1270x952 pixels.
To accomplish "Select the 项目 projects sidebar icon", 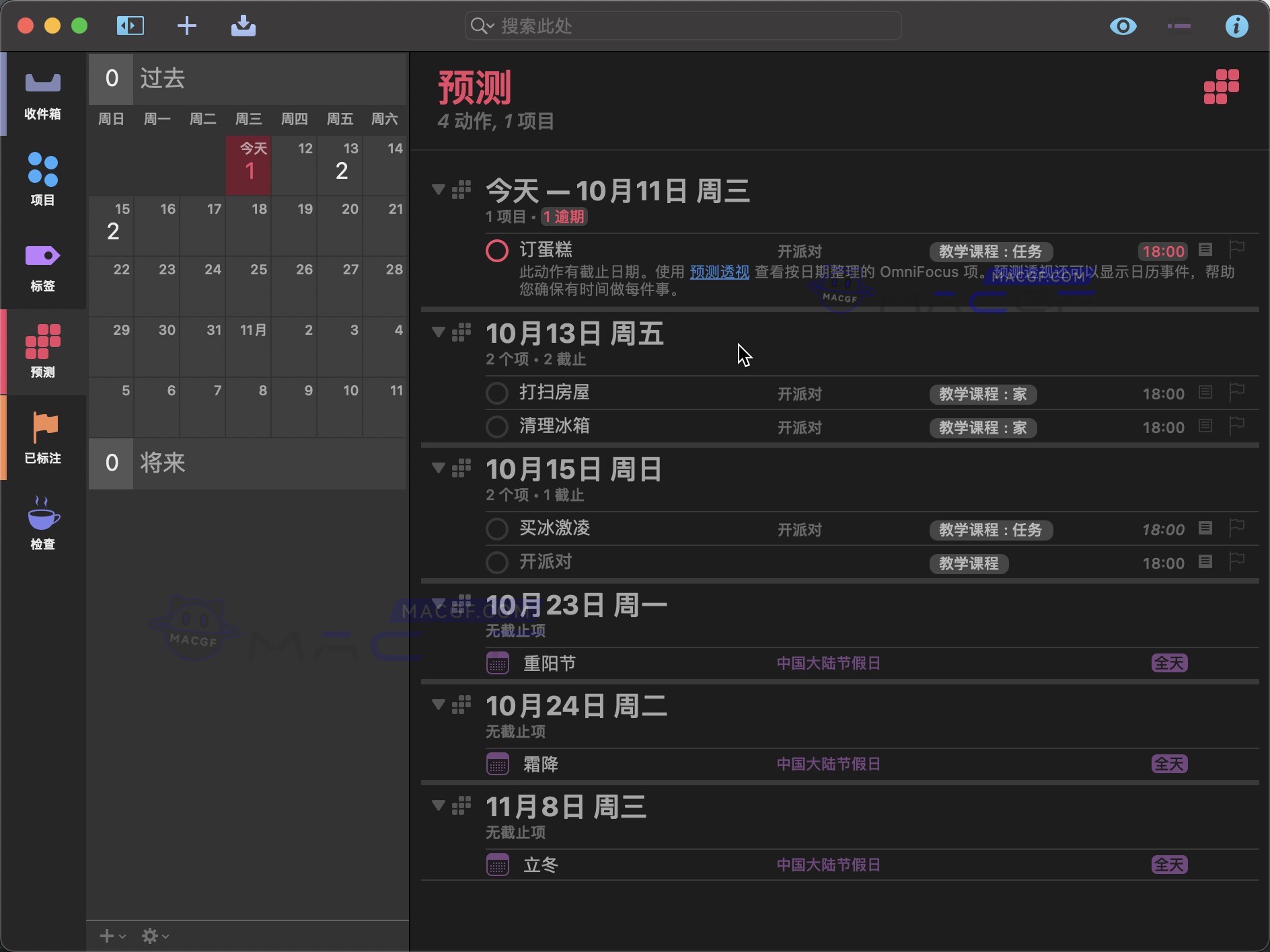I will [42, 178].
